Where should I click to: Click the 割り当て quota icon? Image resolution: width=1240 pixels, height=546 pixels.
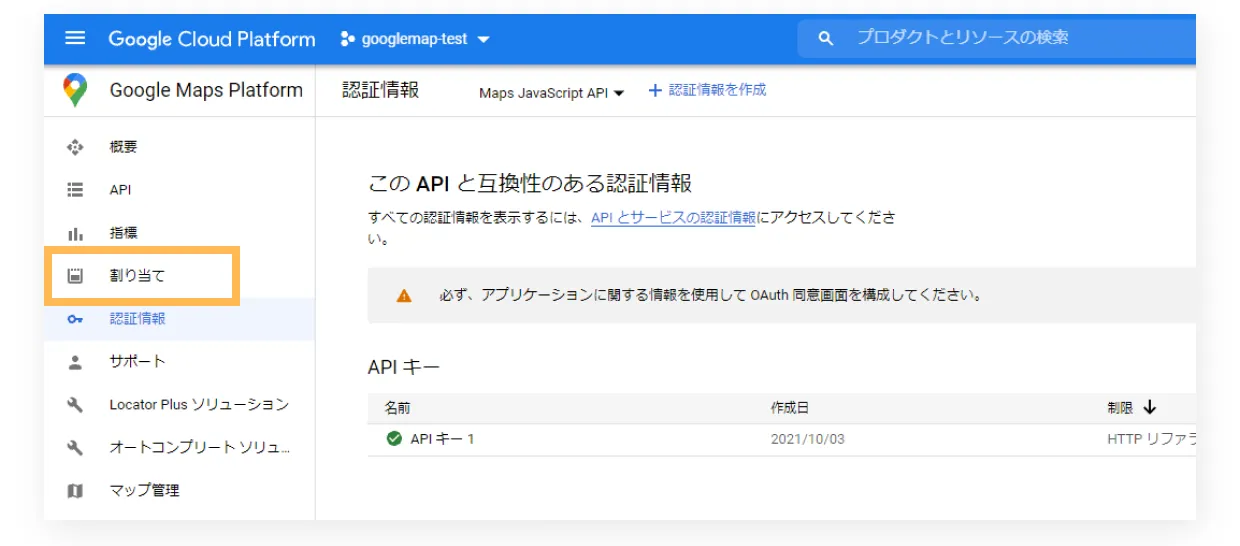(x=75, y=276)
